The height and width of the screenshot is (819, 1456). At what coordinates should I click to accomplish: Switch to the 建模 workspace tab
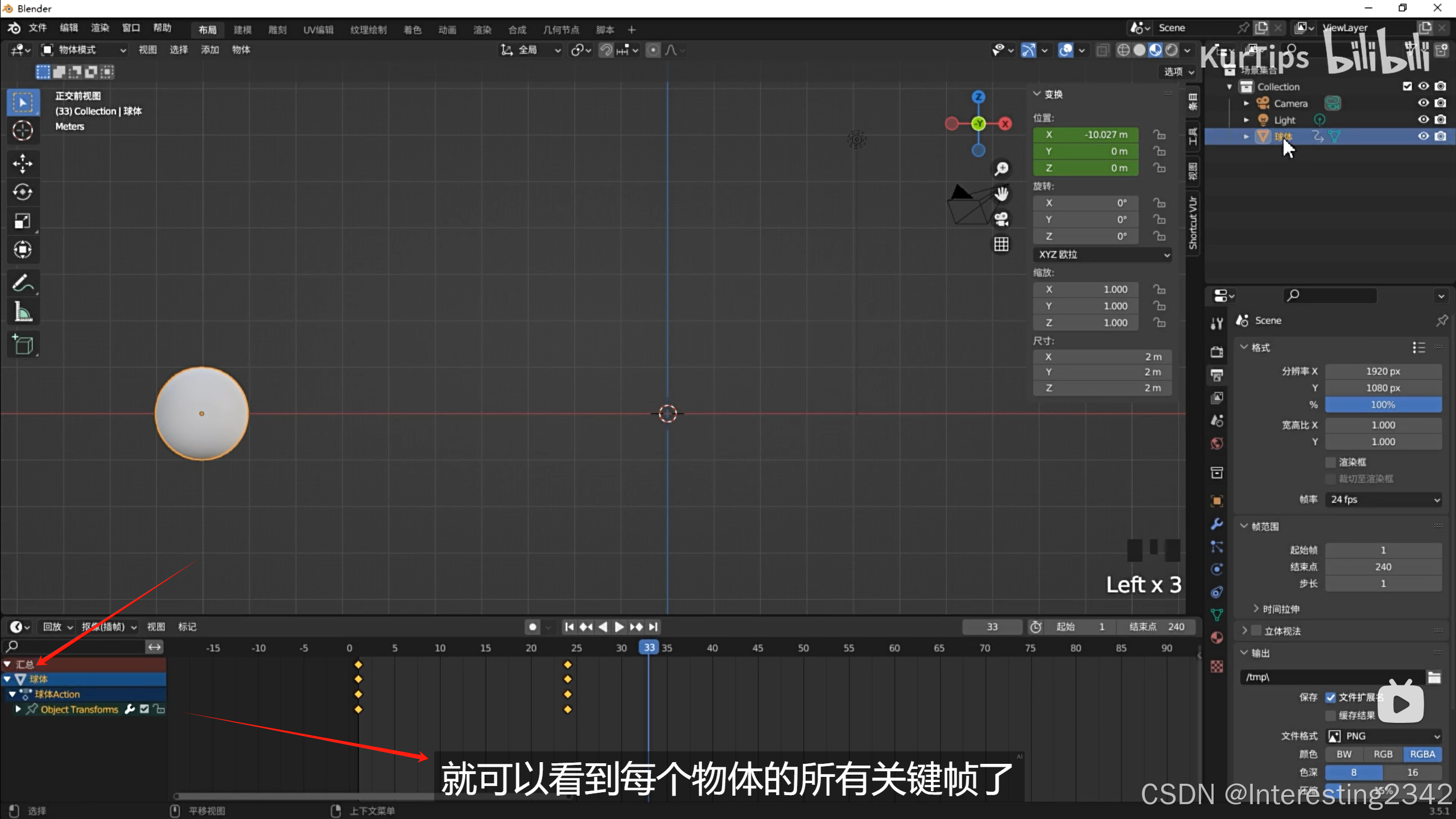[242, 30]
